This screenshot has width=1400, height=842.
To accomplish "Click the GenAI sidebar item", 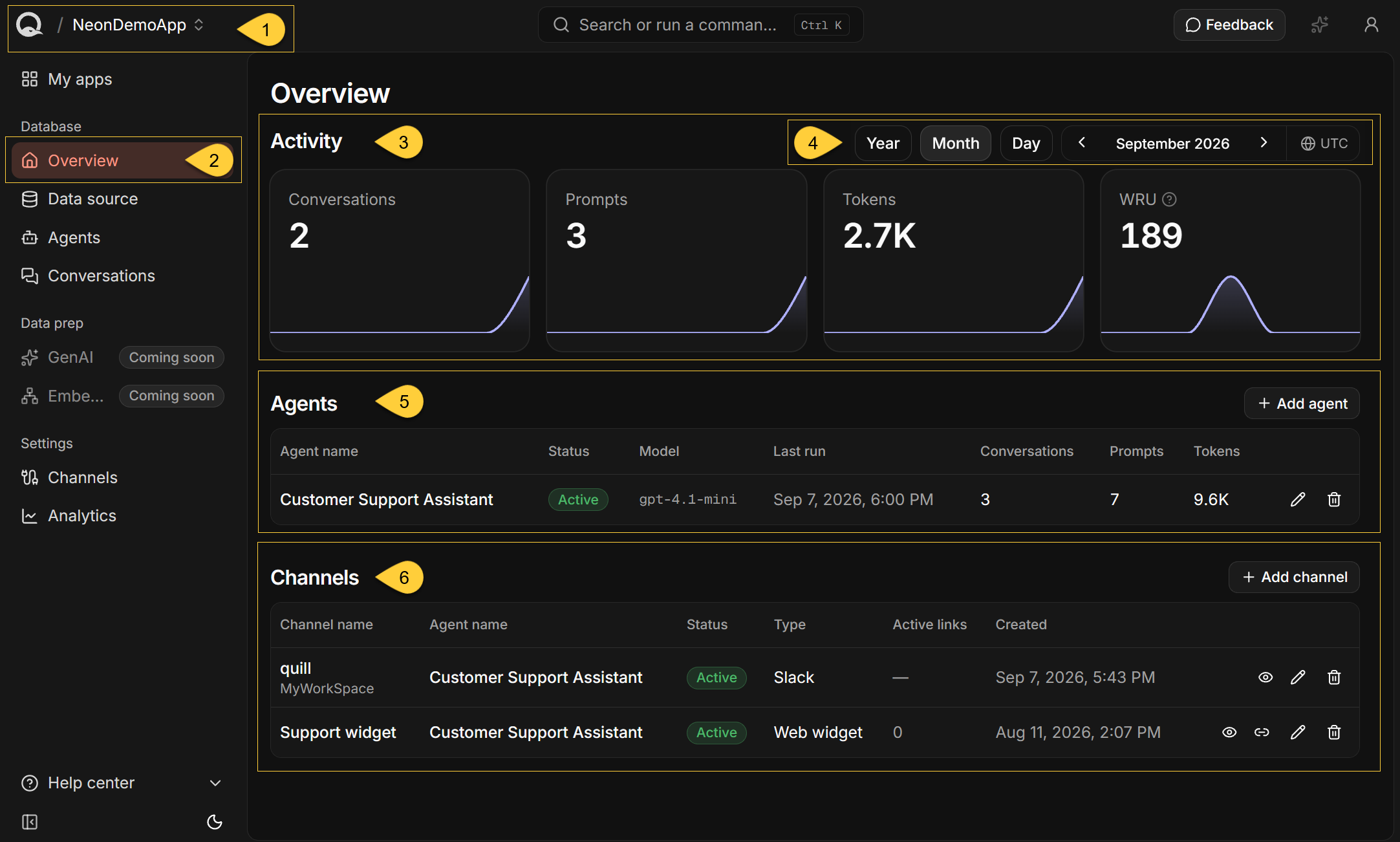I will coord(123,357).
